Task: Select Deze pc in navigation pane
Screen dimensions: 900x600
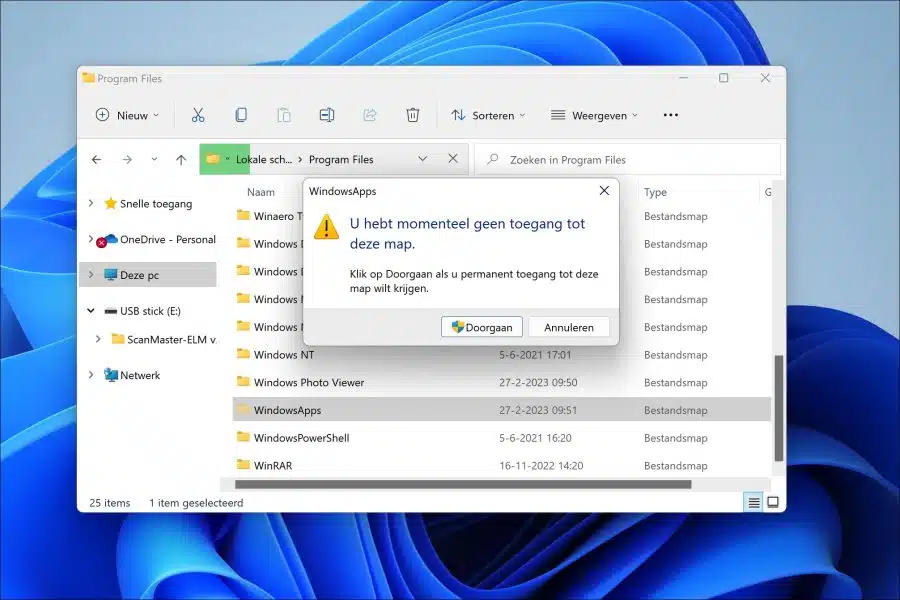Action: 148,275
